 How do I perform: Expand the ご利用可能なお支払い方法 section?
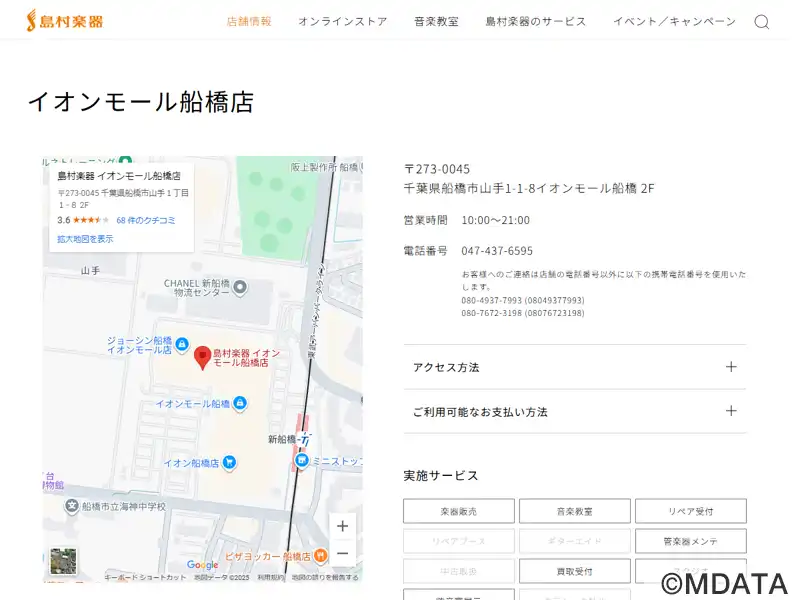point(731,411)
